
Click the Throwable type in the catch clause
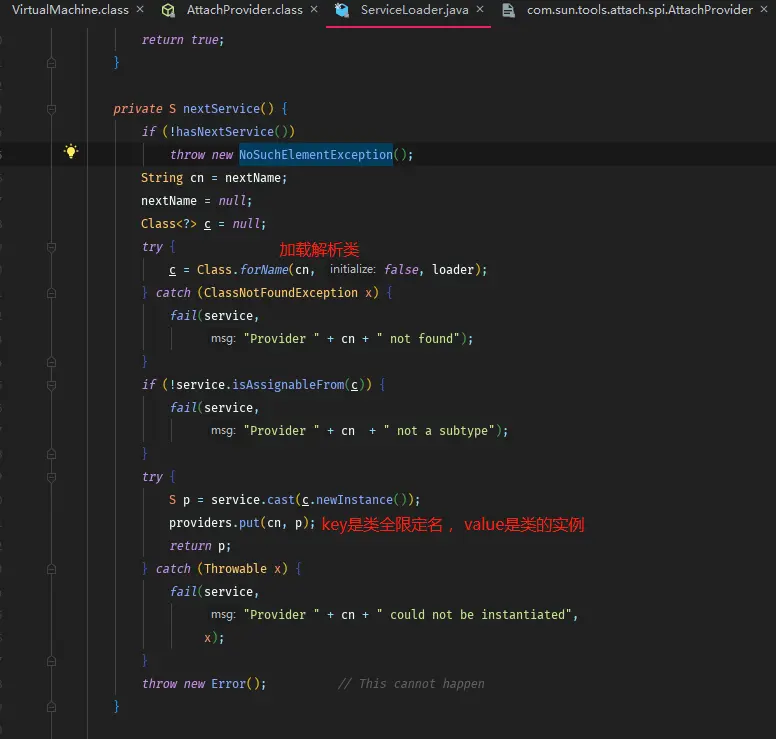235,569
